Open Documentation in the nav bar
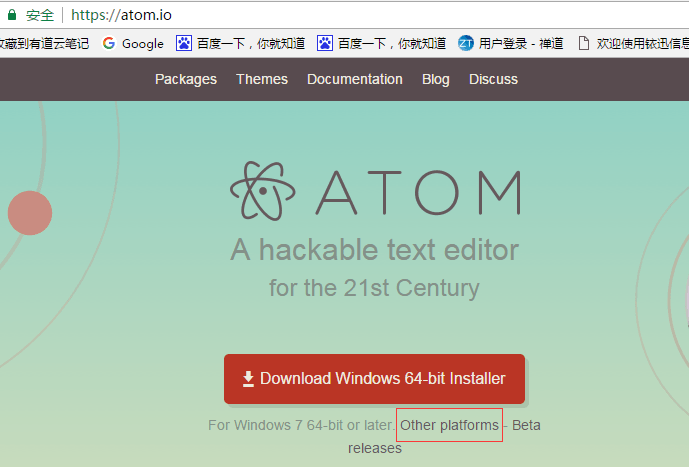This screenshot has height=467, width=689. (355, 79)
